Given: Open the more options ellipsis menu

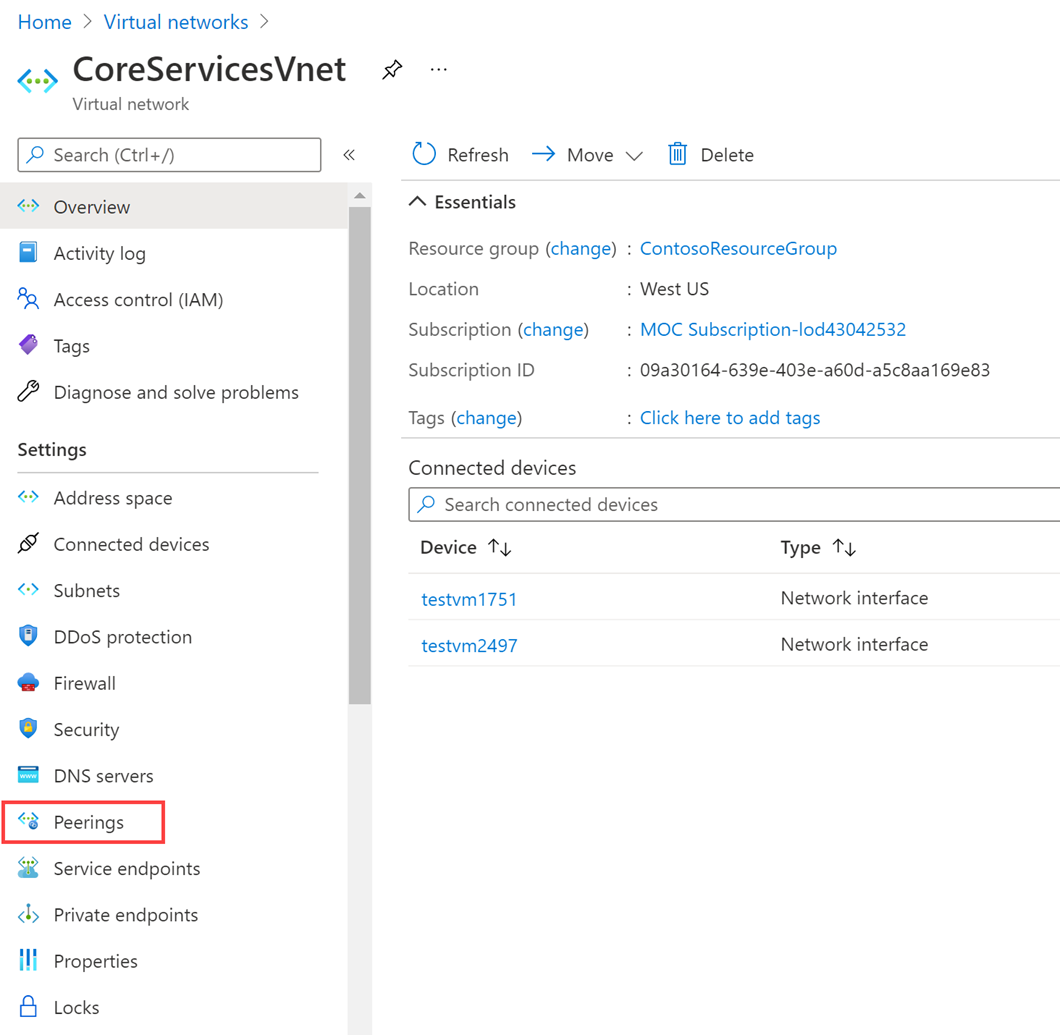Looking at the screenshot, I should [438, 69].
